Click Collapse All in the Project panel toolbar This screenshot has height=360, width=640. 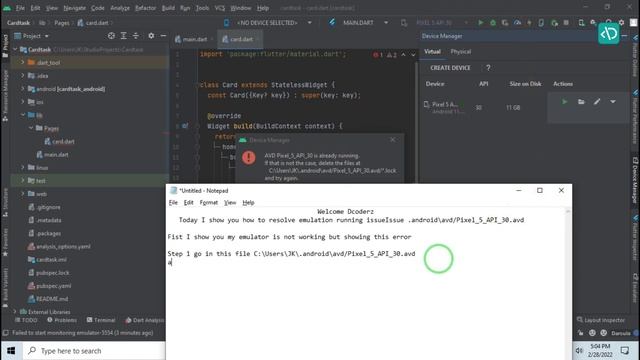pyautogui.click(x=136, y=36)
